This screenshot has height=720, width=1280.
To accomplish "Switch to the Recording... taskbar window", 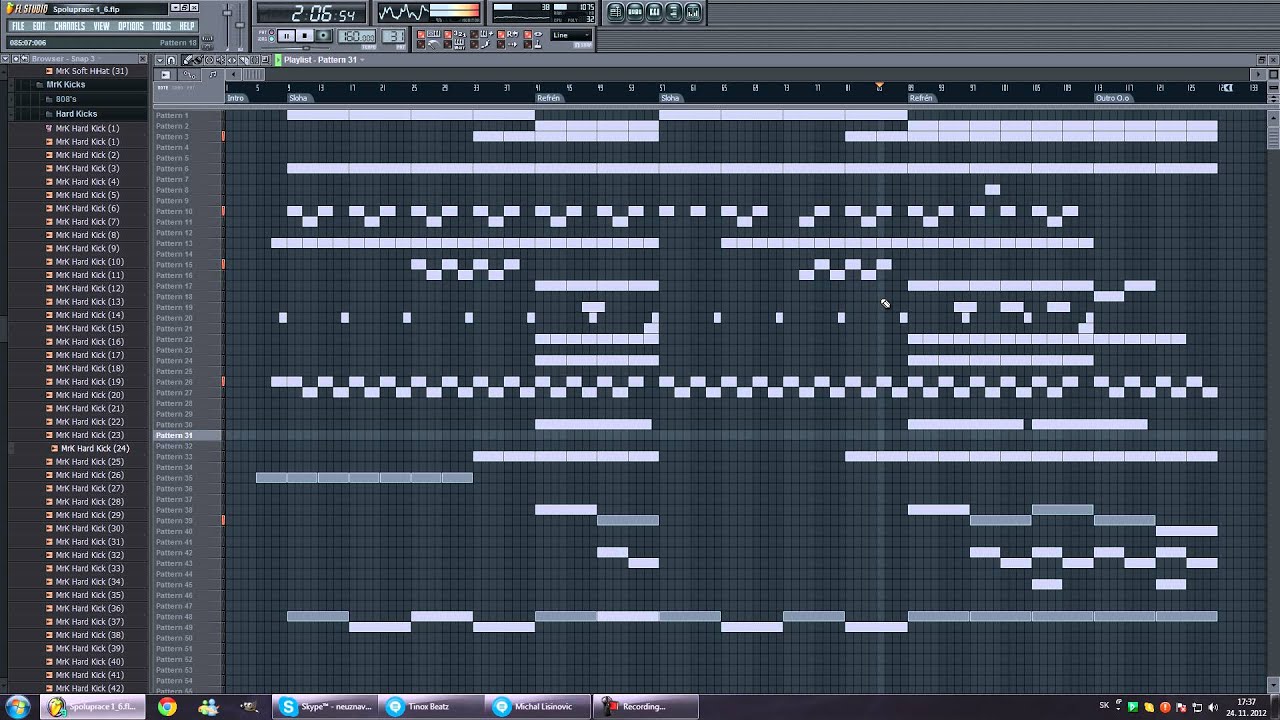I will [x=644, y=707].
